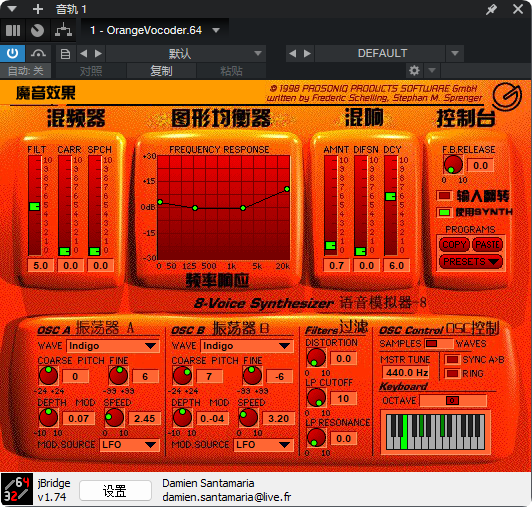
Task: Open the mixer bars icon in header
Action: coord(13,31)
